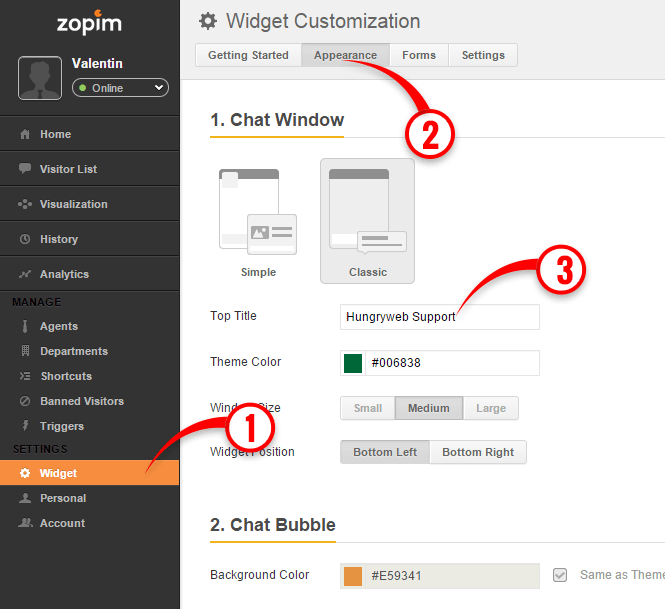Click the Banned Visitors icon
The image size is (665, 609).
click(x=25, y=401)
